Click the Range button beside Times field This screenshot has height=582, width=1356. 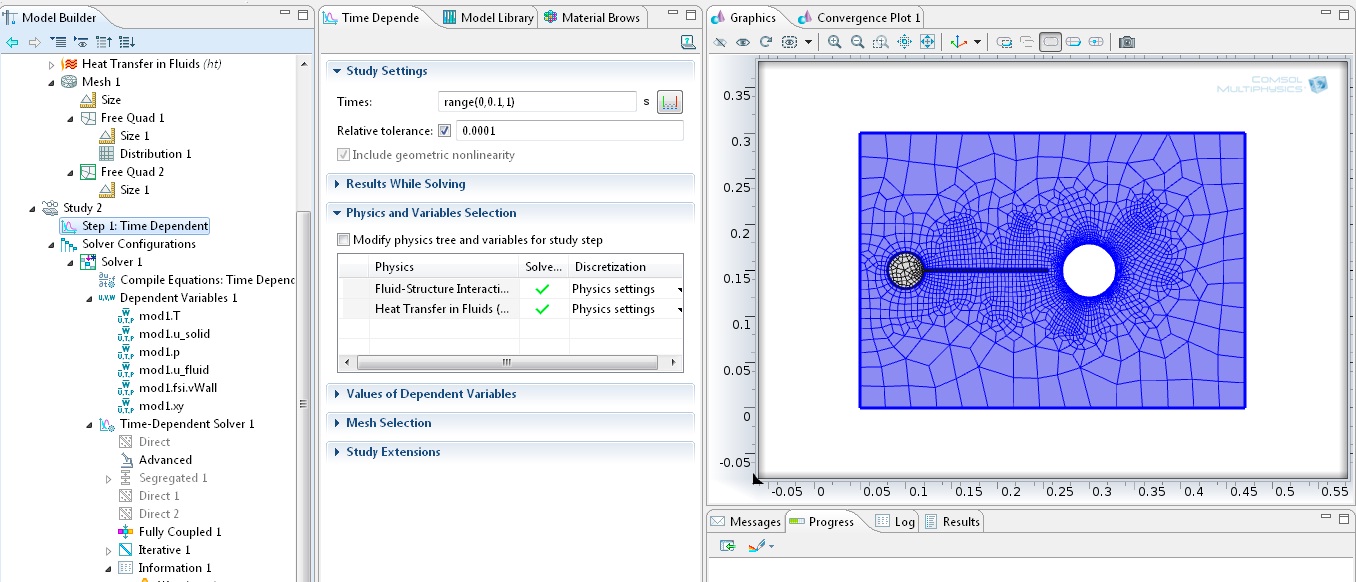pyautogui.click(x=669, y=102)
